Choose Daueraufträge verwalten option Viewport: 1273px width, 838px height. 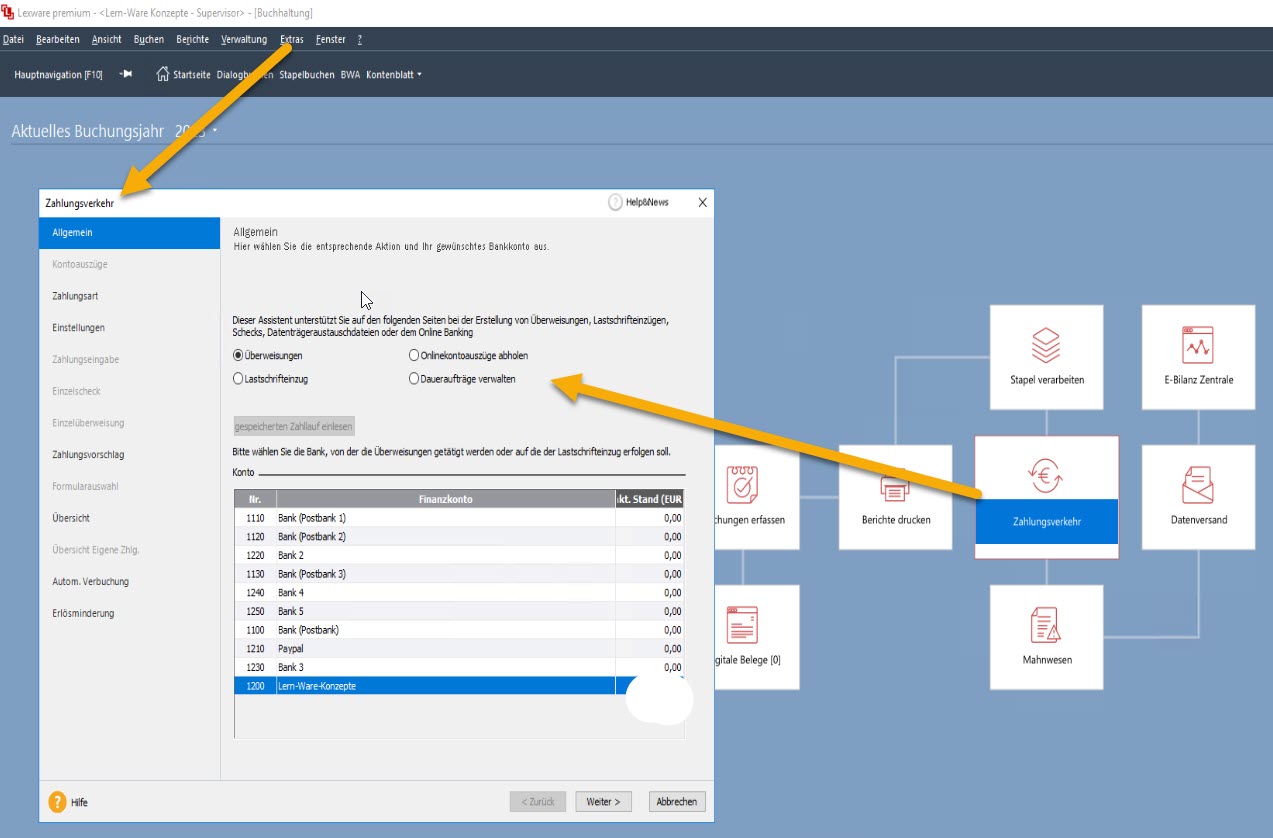(x=414, y=379)
